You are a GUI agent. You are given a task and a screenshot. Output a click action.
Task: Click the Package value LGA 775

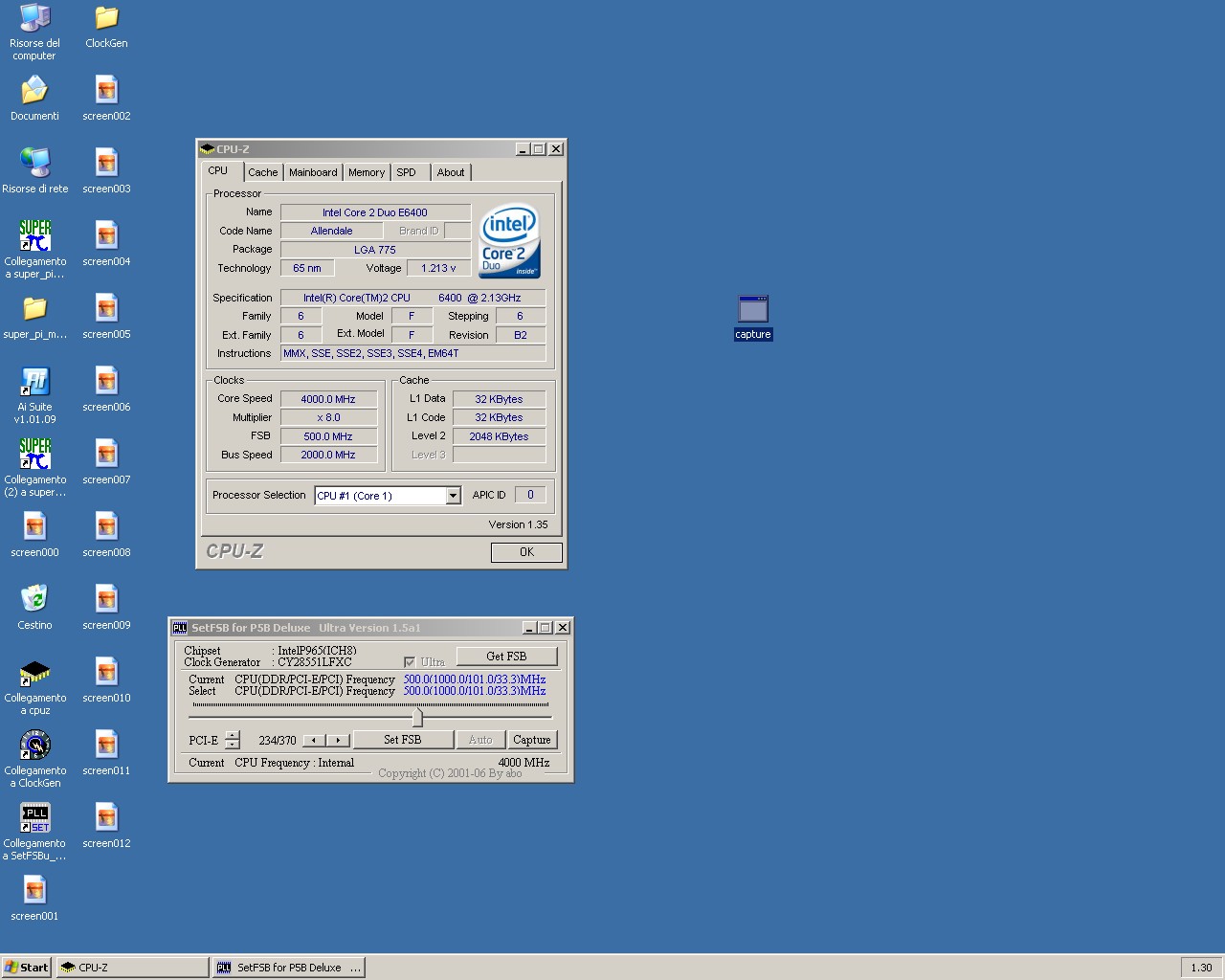click(x=375, y=250)
